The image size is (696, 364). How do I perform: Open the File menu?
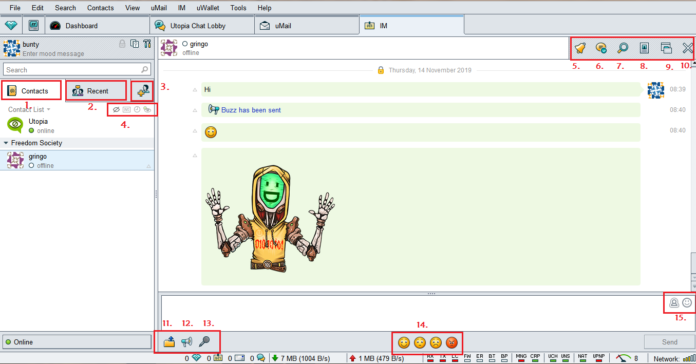(15, 8)
